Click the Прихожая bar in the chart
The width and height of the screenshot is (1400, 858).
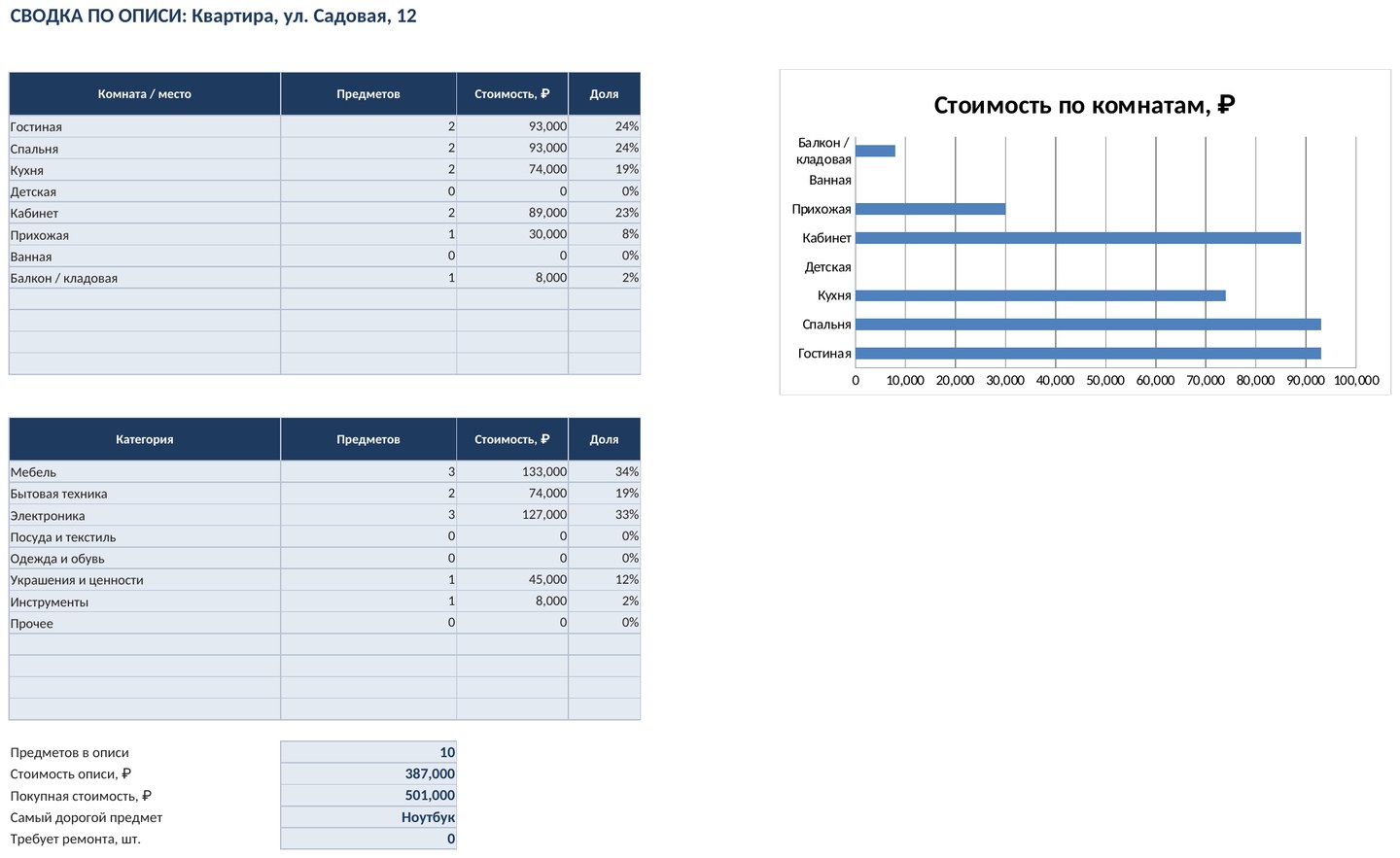[930, 209]
